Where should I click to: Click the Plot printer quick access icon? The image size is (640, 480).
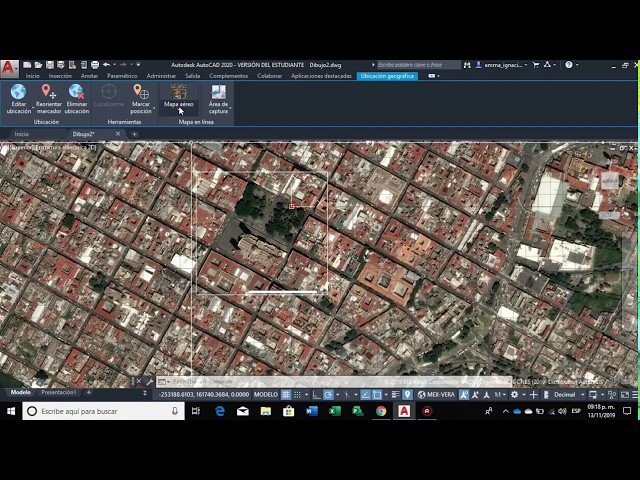[95, 65]
